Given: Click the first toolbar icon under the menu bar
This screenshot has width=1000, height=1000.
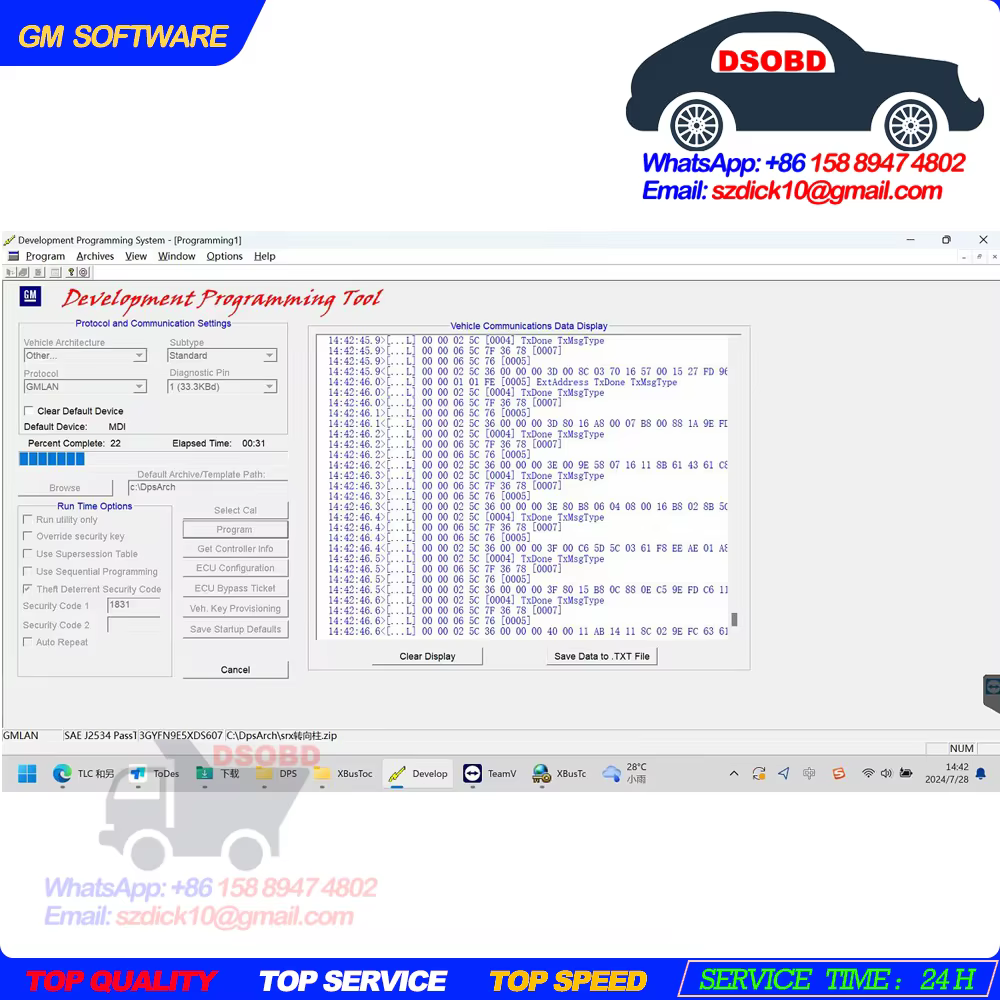Looking at the screenshot, I should (x=10, y=272).
